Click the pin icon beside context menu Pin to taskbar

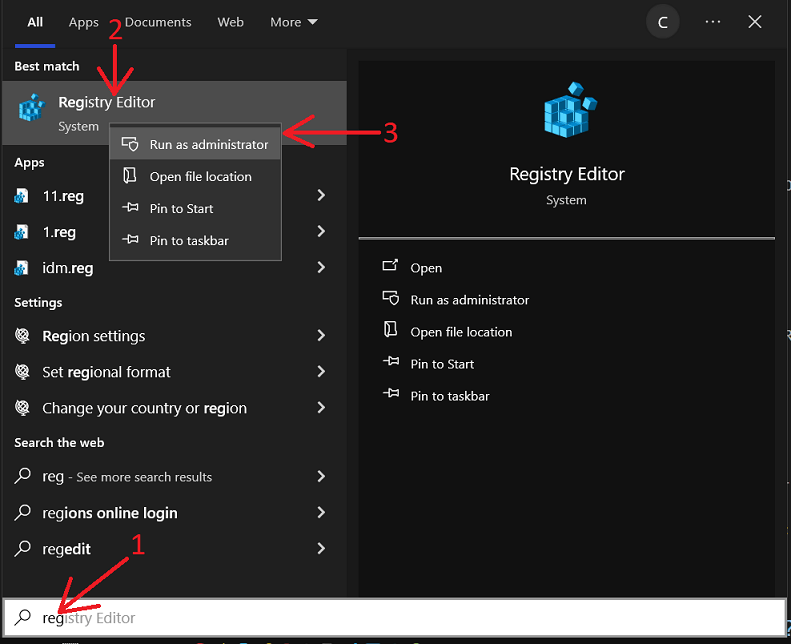(x=130, y=240)
